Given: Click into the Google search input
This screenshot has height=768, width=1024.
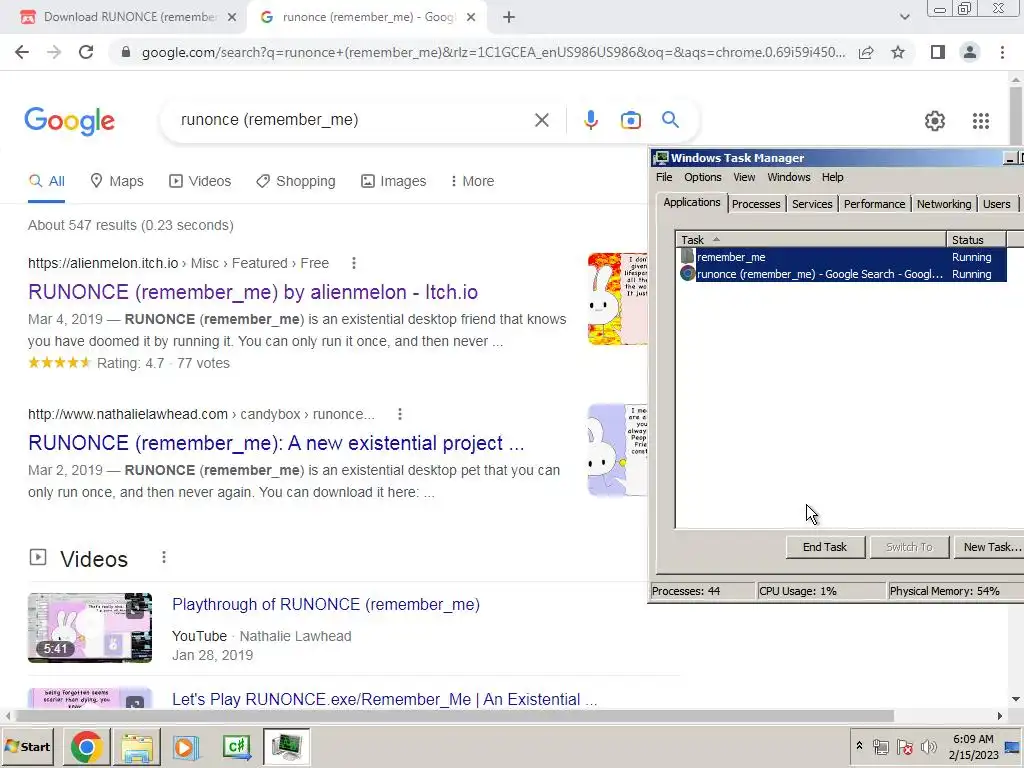Looking at the screenshot, I should (353, 120).
